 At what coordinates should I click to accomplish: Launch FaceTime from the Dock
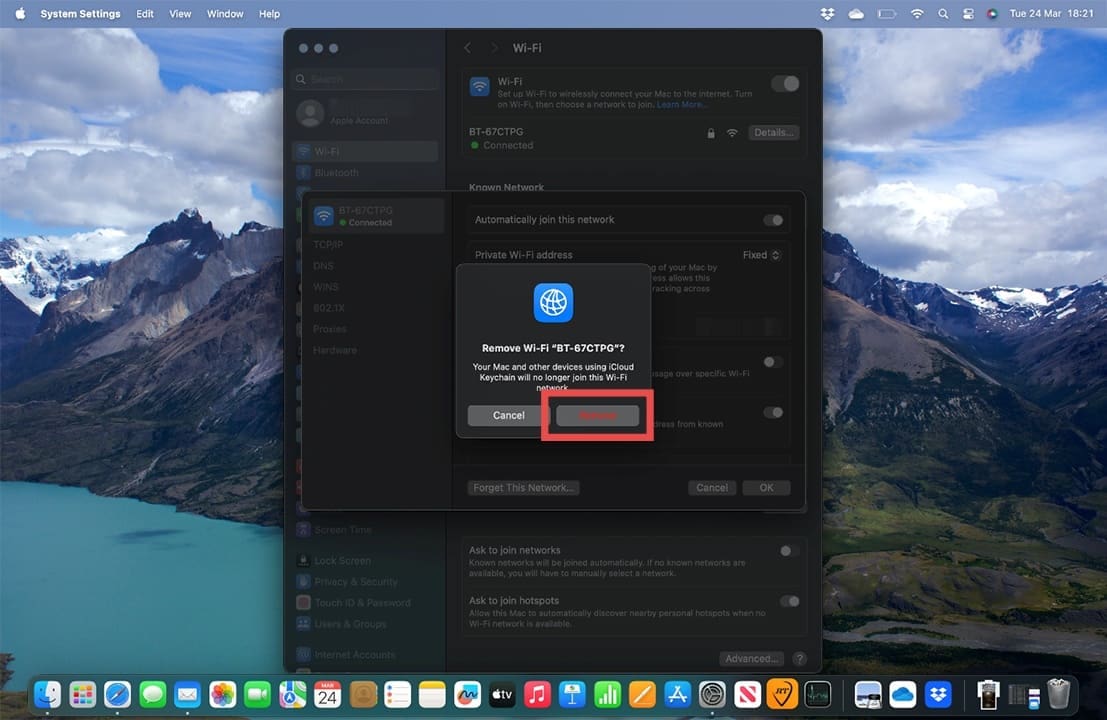pyautogui.click(x=257, y=695)
